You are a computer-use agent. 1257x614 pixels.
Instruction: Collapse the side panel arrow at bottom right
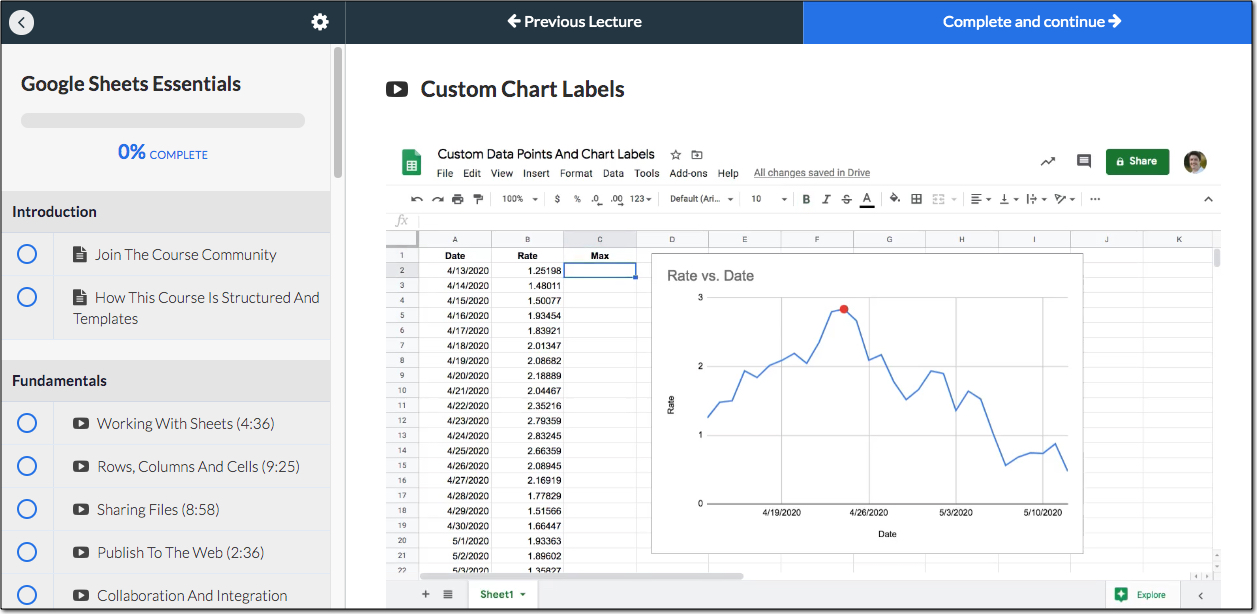(1200, 595)
